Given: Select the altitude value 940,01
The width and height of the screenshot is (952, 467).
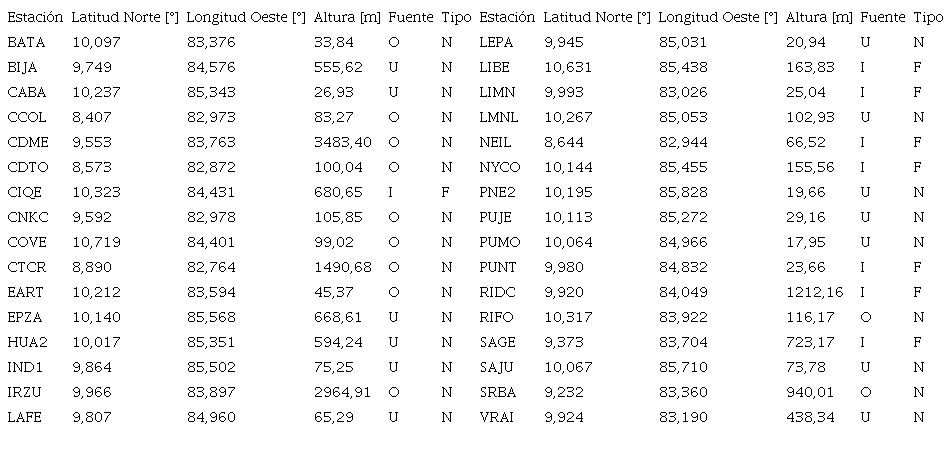Looking at the screenshot, I should click(810, 392).
